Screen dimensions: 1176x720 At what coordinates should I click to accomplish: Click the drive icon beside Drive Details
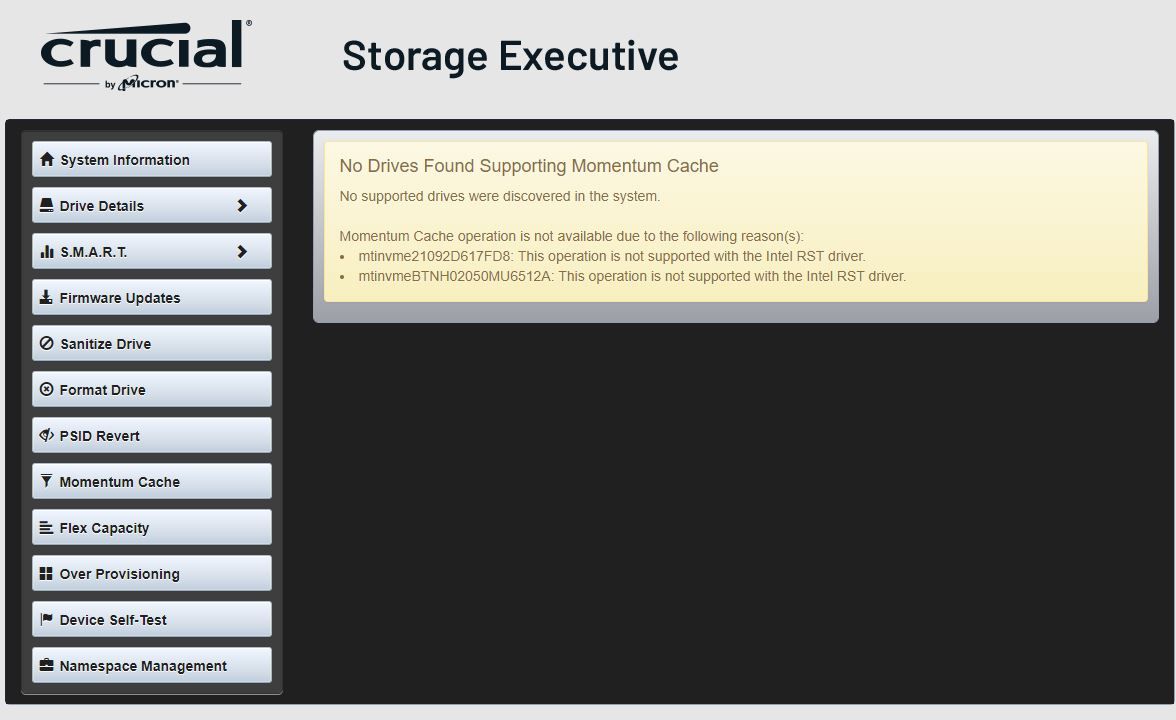(46, 206)
